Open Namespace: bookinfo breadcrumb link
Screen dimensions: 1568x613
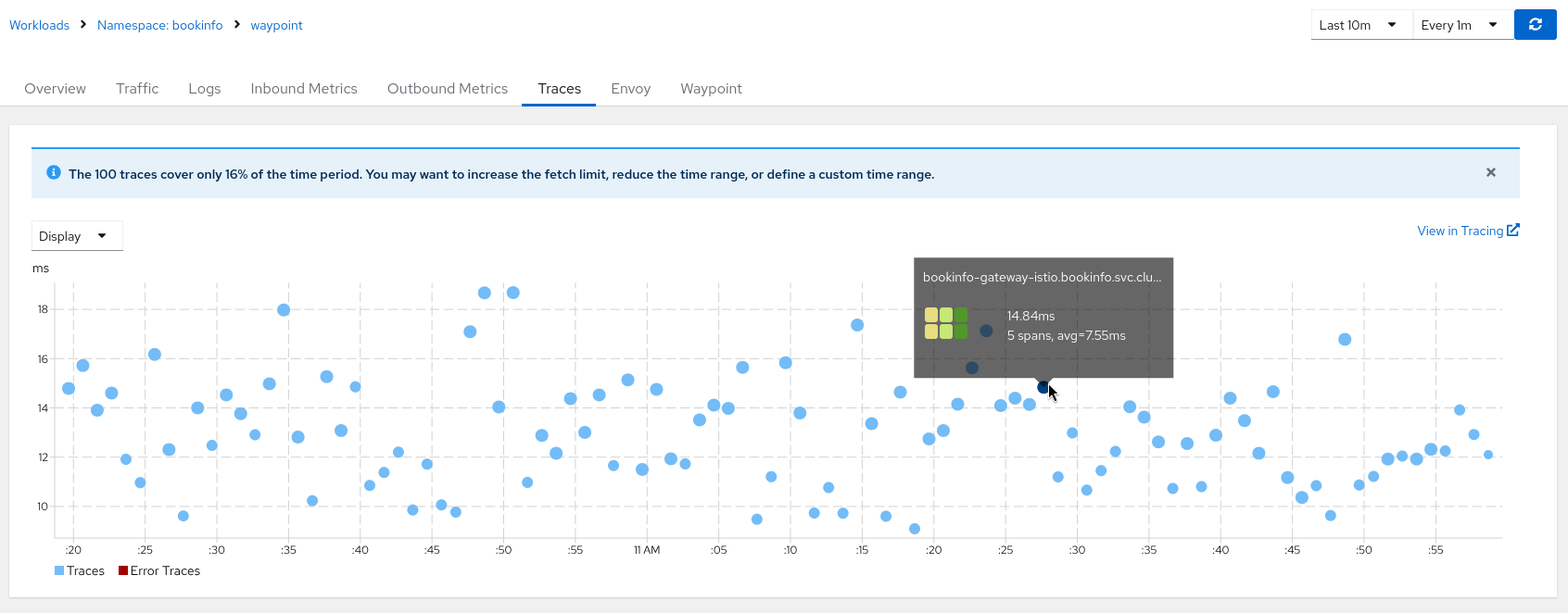point(159,25)
